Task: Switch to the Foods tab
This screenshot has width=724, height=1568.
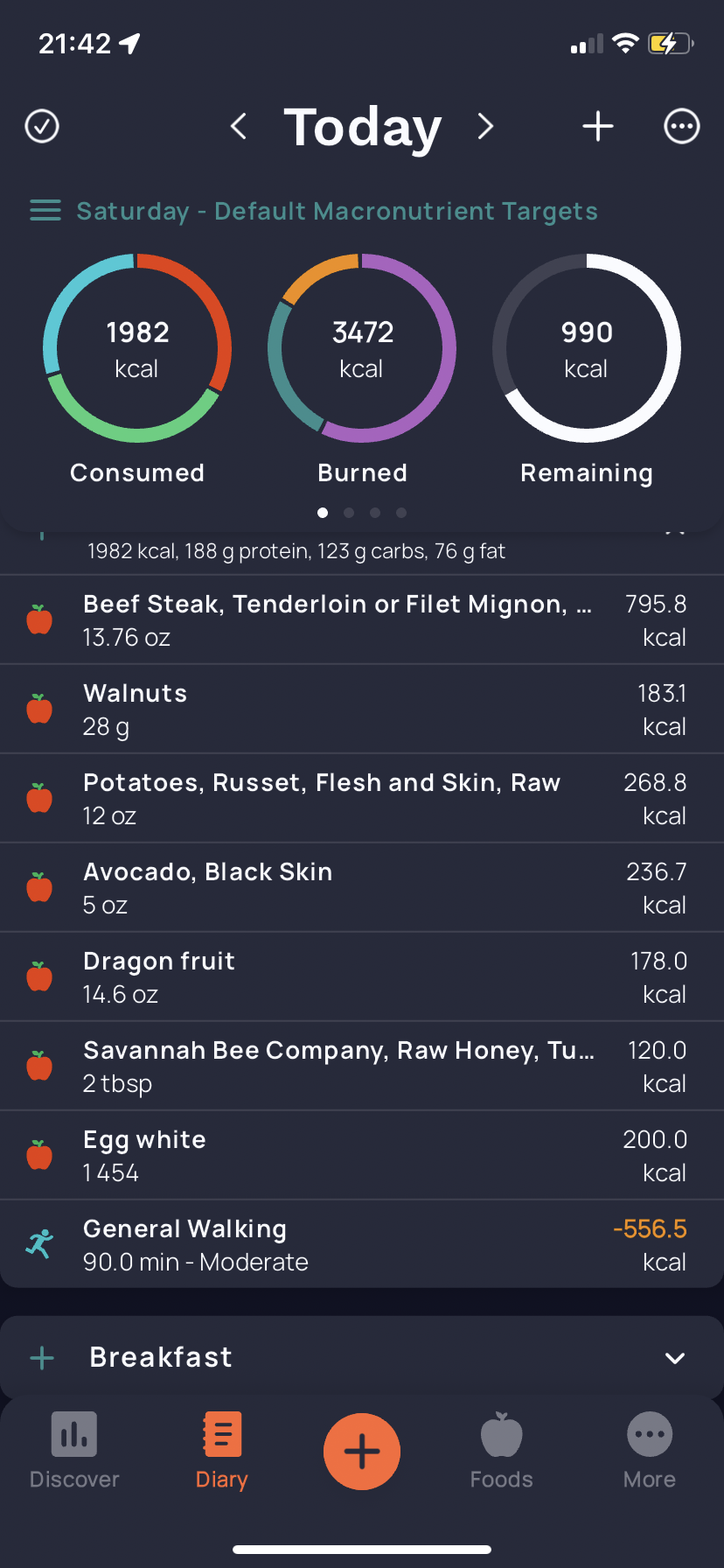Action: click(x=501, y=1451)
